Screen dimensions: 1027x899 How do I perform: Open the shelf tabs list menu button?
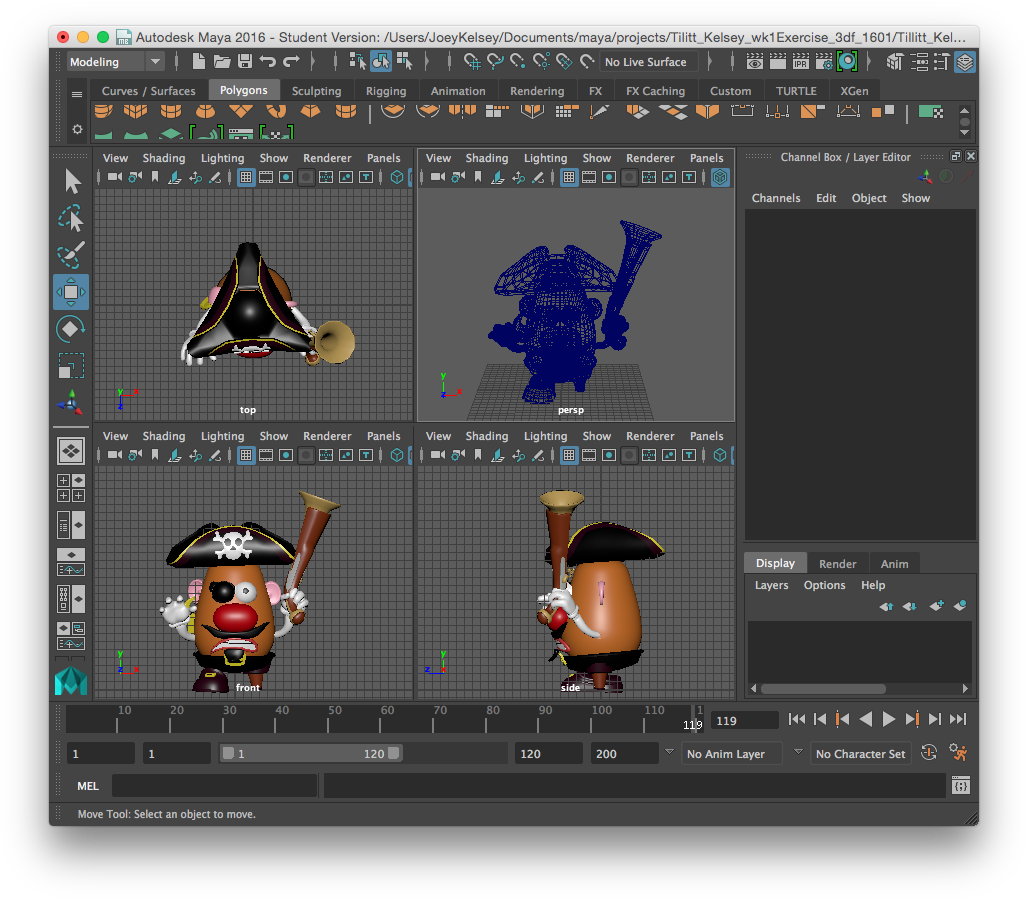[77, 94]
